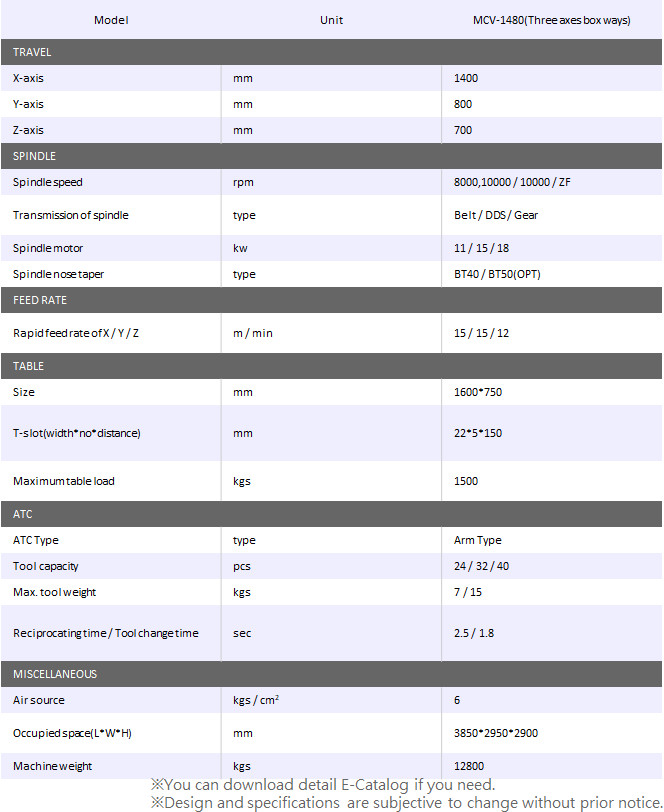Click the Unit column heading
664x812 pixels.
(x=331, y=20)
